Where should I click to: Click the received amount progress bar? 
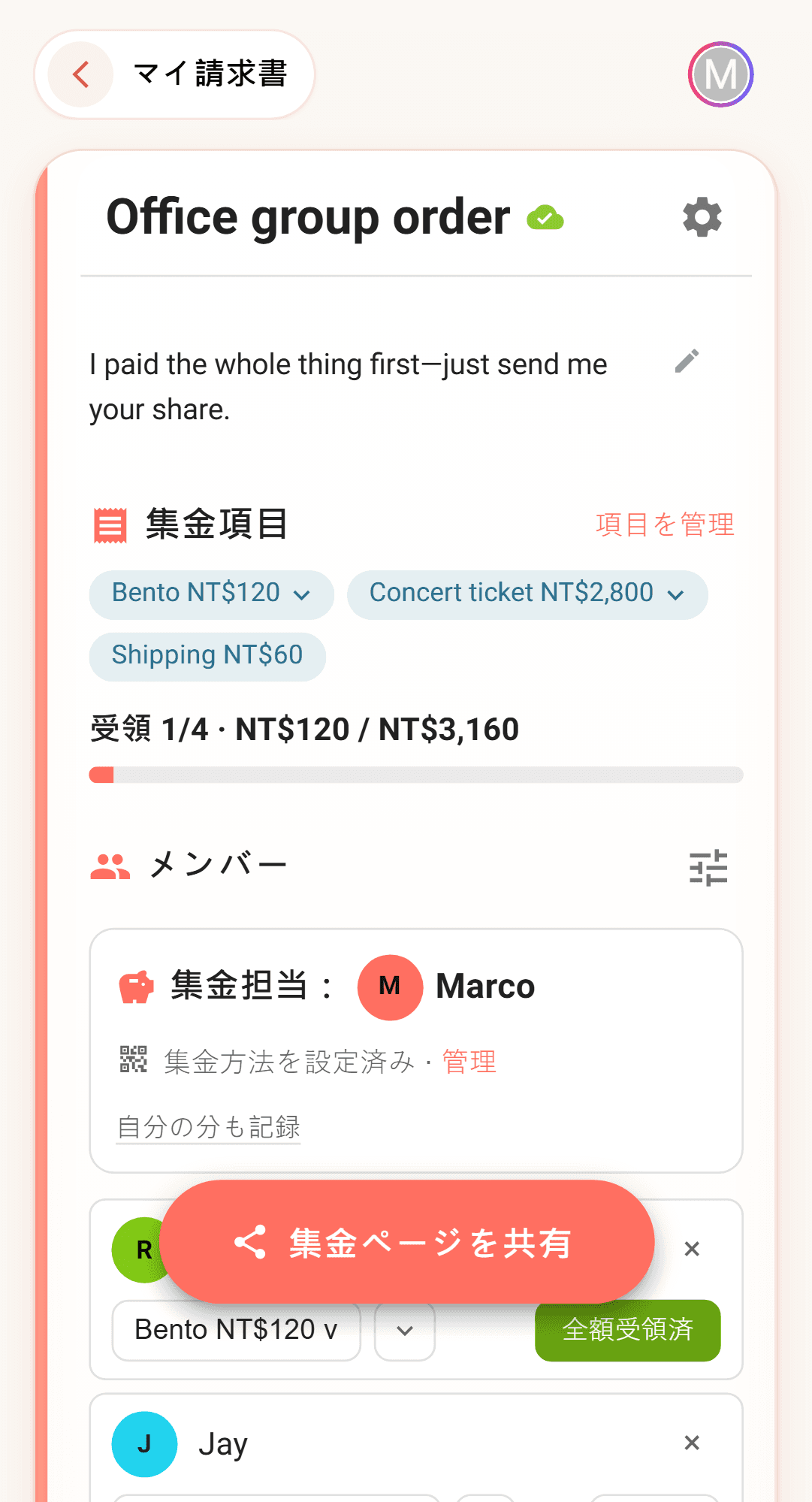[x=416, y=775]
